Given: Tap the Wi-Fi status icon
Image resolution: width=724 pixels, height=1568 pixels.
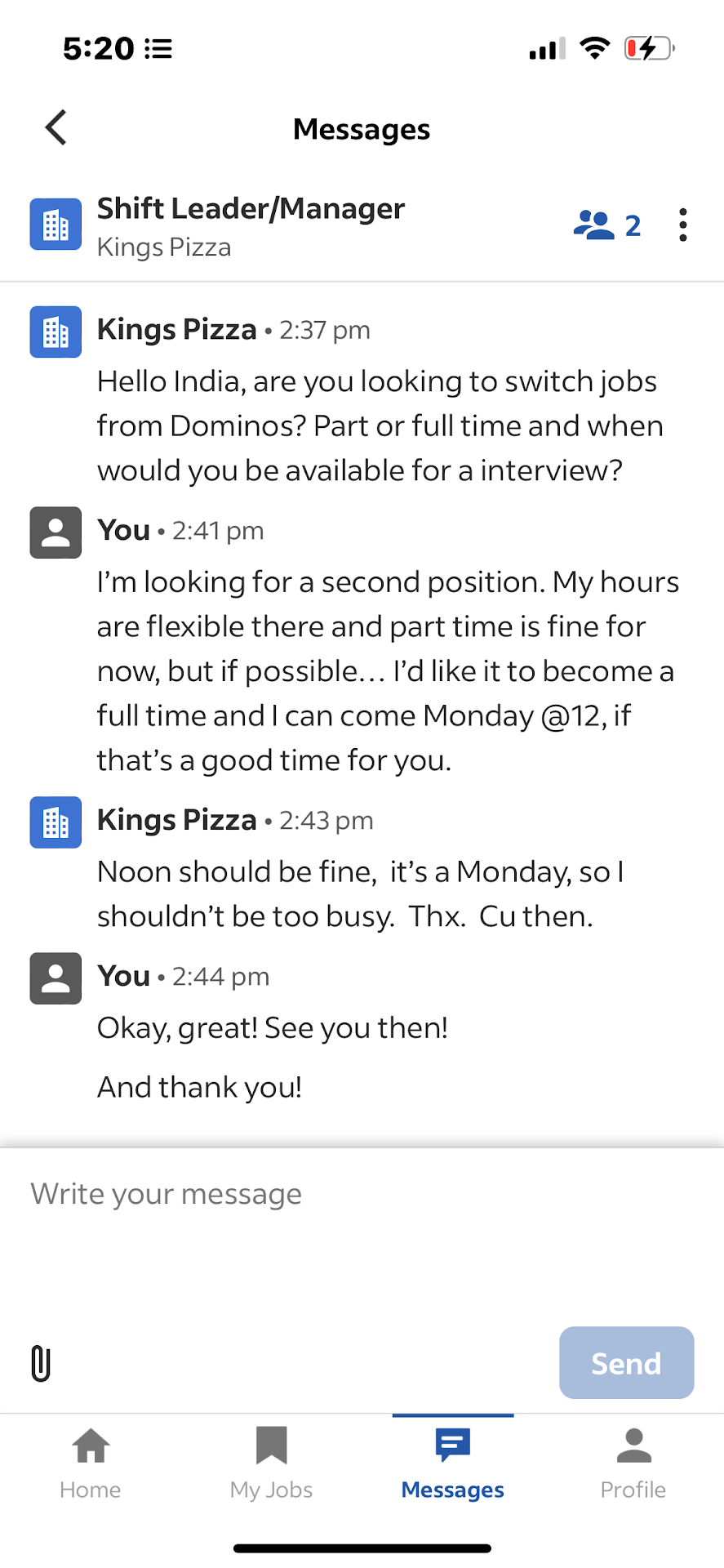Looking at the screenshot, I should coord(595,48).
